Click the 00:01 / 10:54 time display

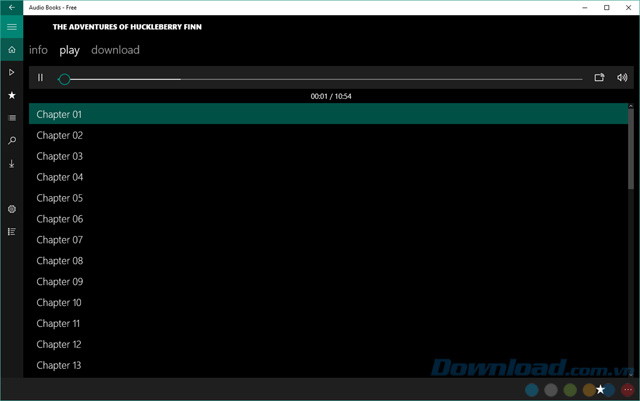tap(331, 96)
